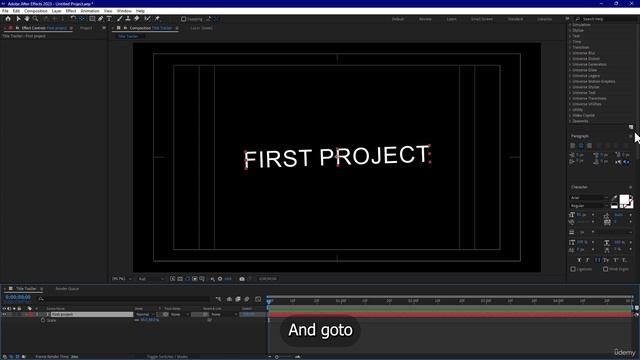Click the frame blending icon in timeline
The image size is (640, 360).
click(238, 299)
